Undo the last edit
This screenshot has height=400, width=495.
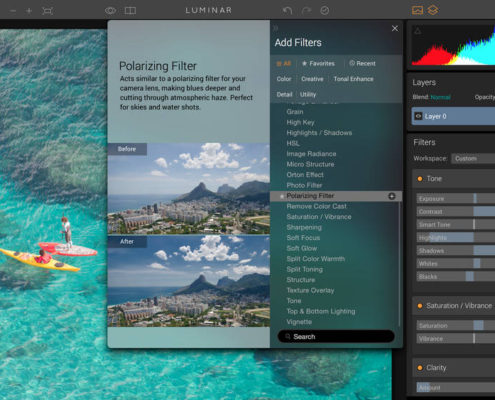coord(287,11)
